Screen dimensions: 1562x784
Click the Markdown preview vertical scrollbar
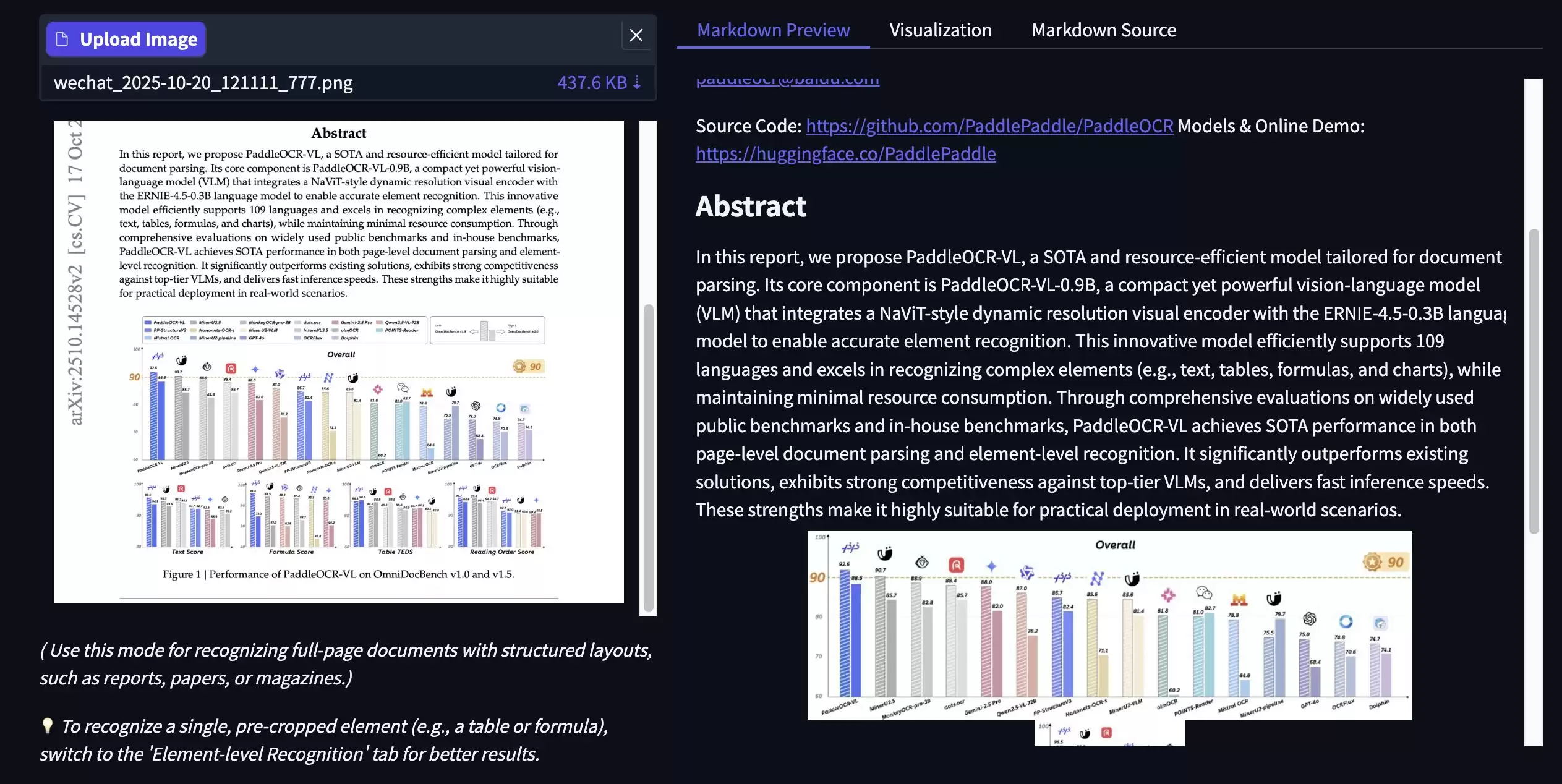click(x=1534, y=381)
